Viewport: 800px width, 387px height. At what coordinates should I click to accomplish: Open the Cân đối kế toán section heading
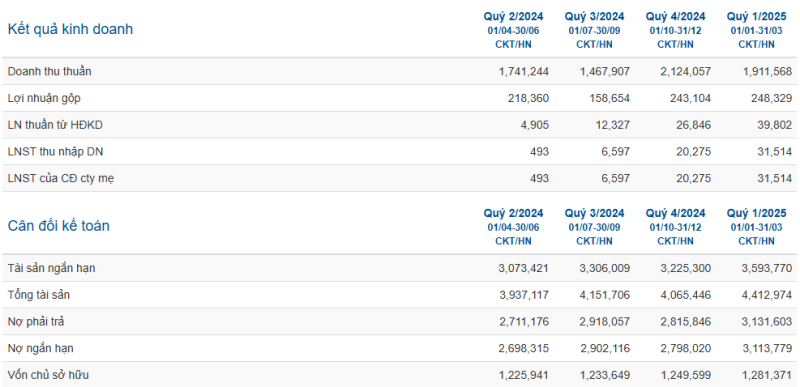(58, 226)
